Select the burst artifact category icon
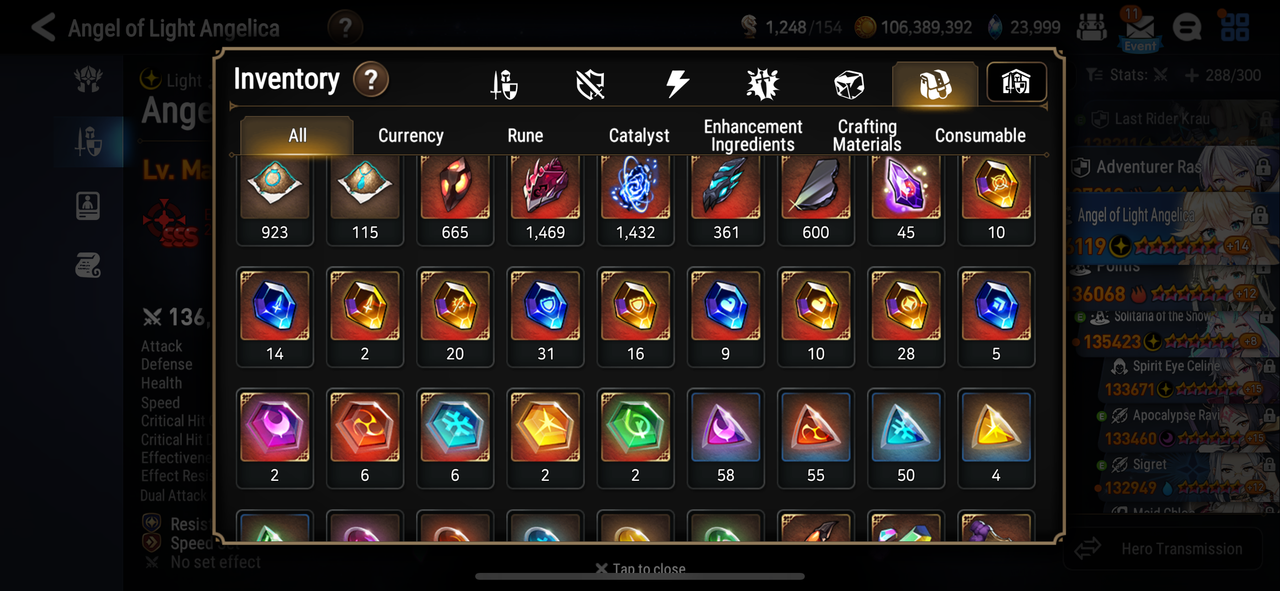Viewport: 1280px width, 591px height. (763, 84)
